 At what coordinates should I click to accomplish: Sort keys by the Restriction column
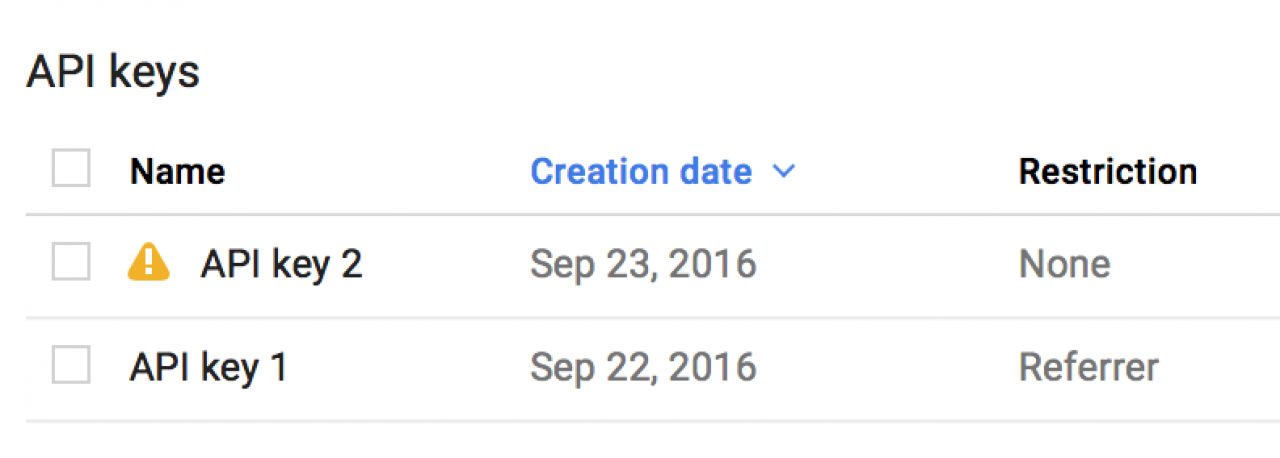coord(1107,172)
